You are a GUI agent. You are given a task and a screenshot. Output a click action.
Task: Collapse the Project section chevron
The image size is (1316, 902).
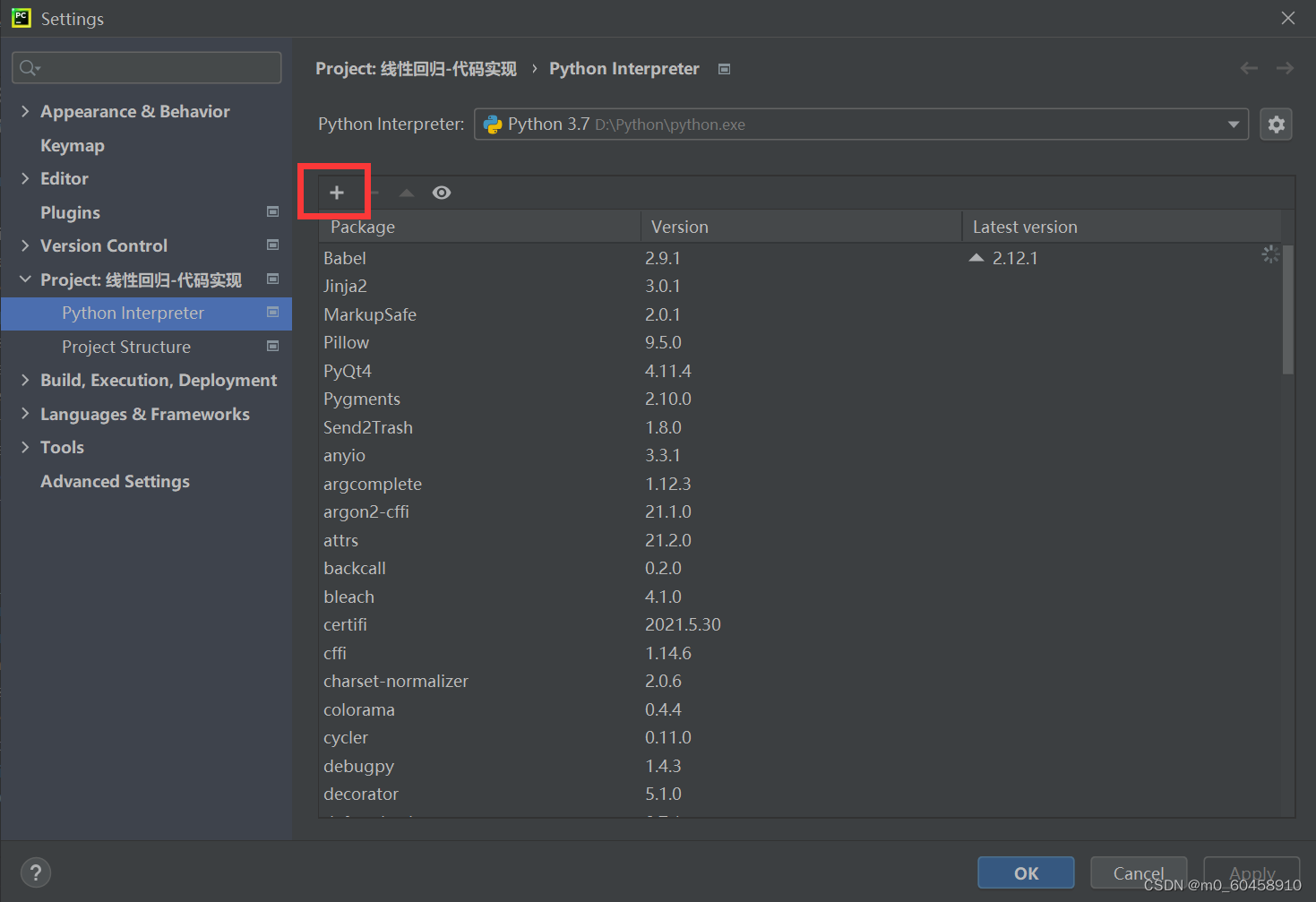coord(25,279)
